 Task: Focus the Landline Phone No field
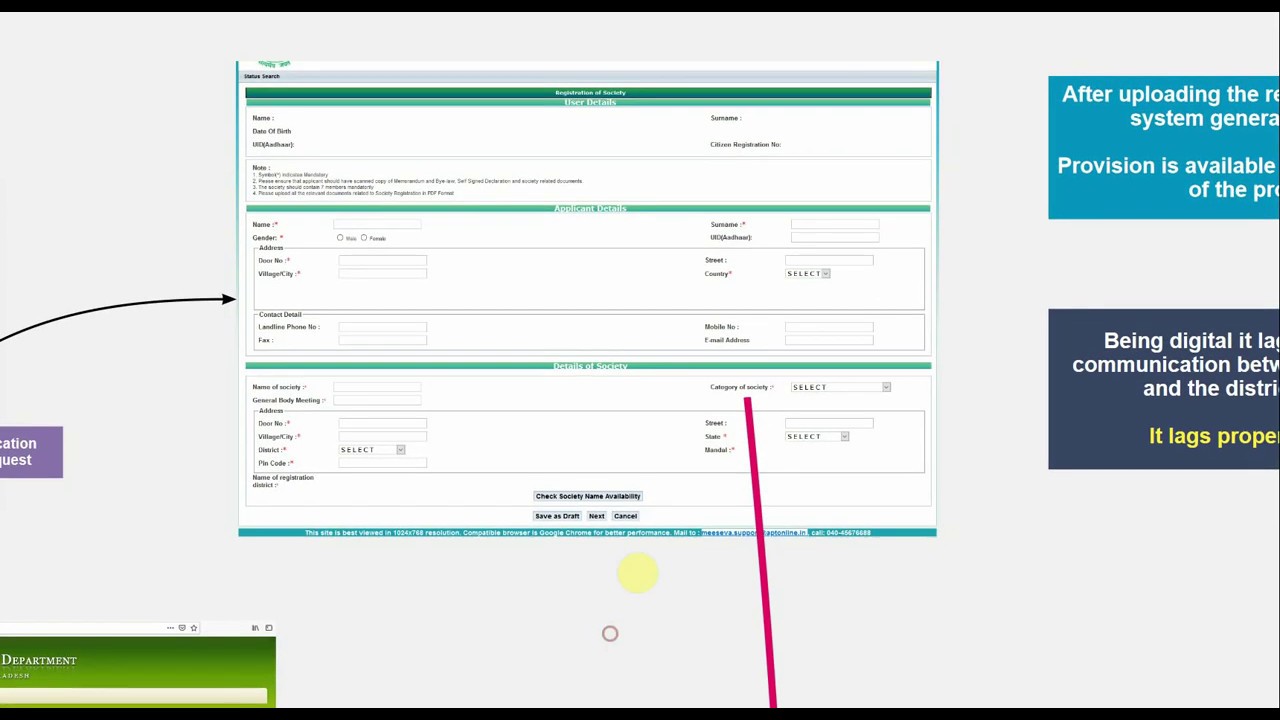point(383,327)
